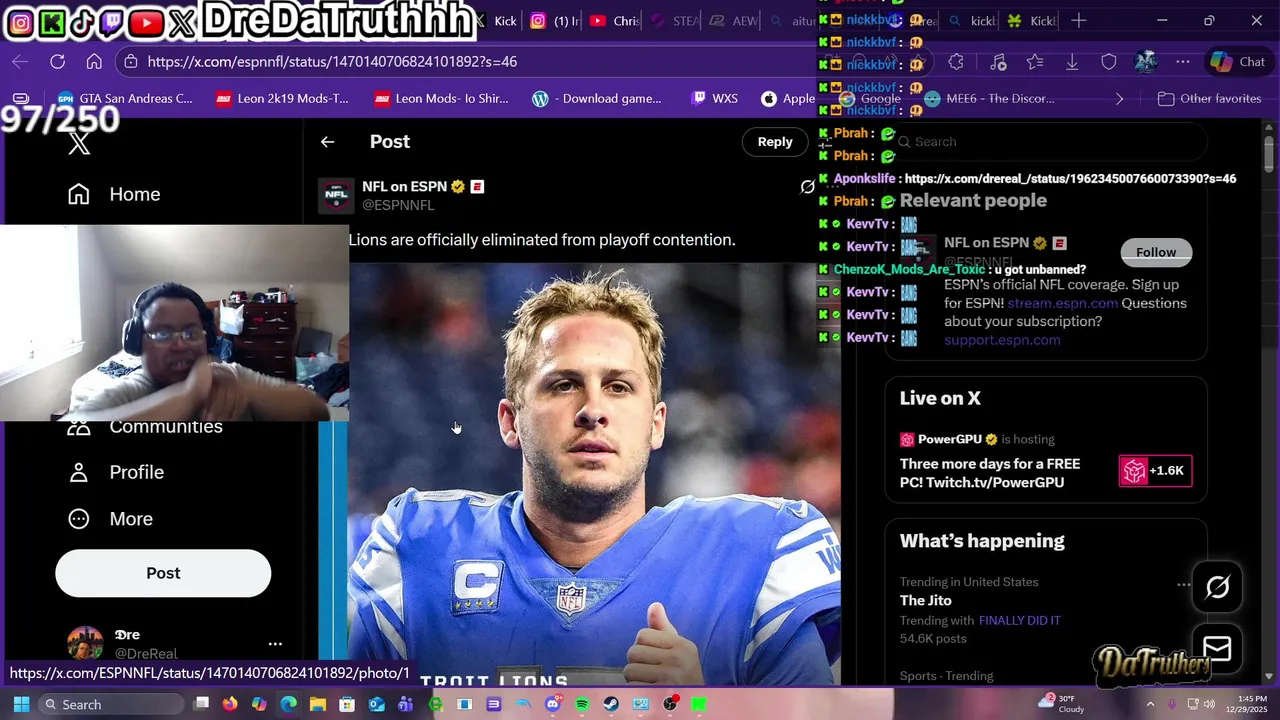Click the Reply button

click(775, 142)
